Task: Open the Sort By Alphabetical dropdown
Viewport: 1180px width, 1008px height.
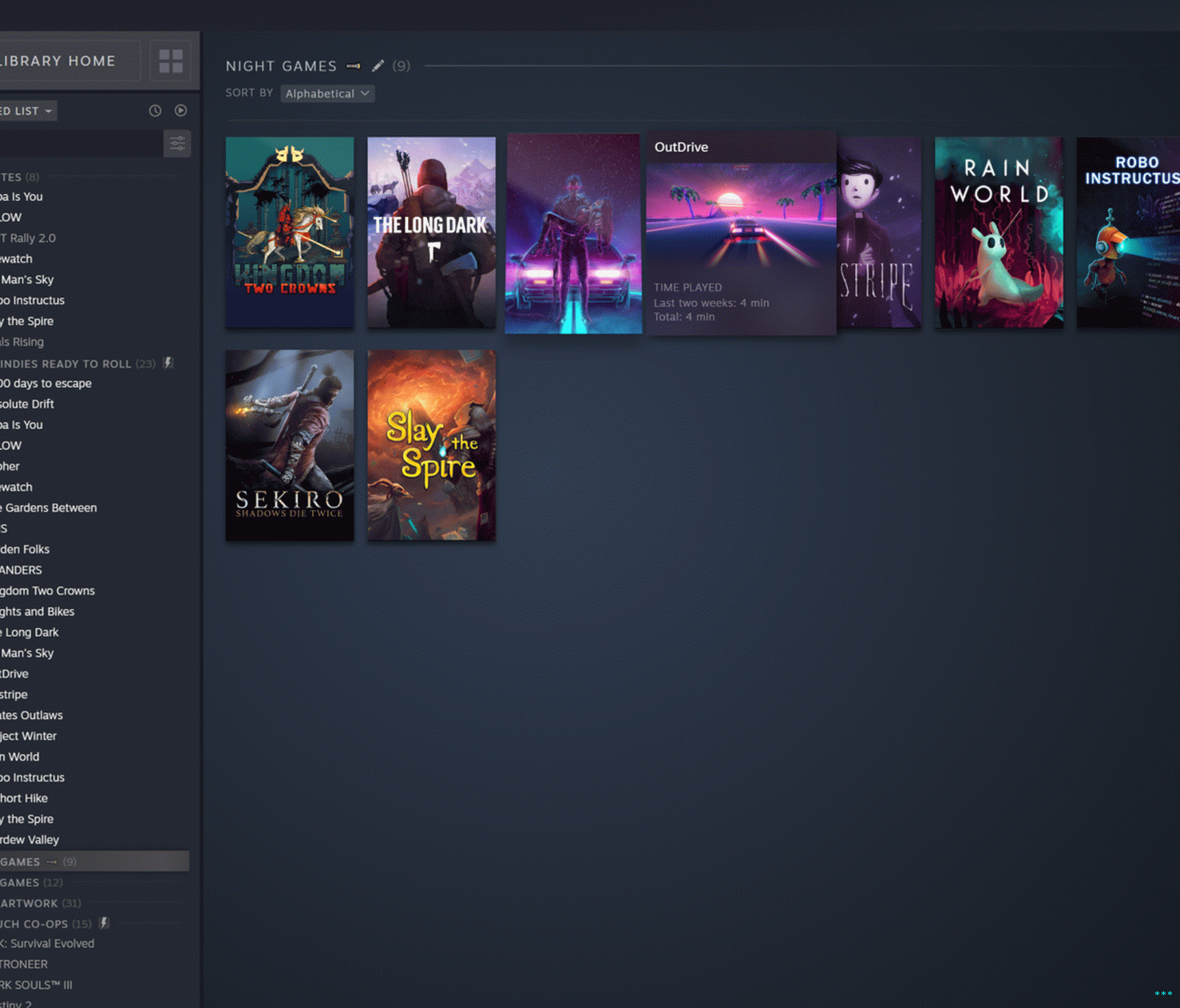Action: [327, 93]
